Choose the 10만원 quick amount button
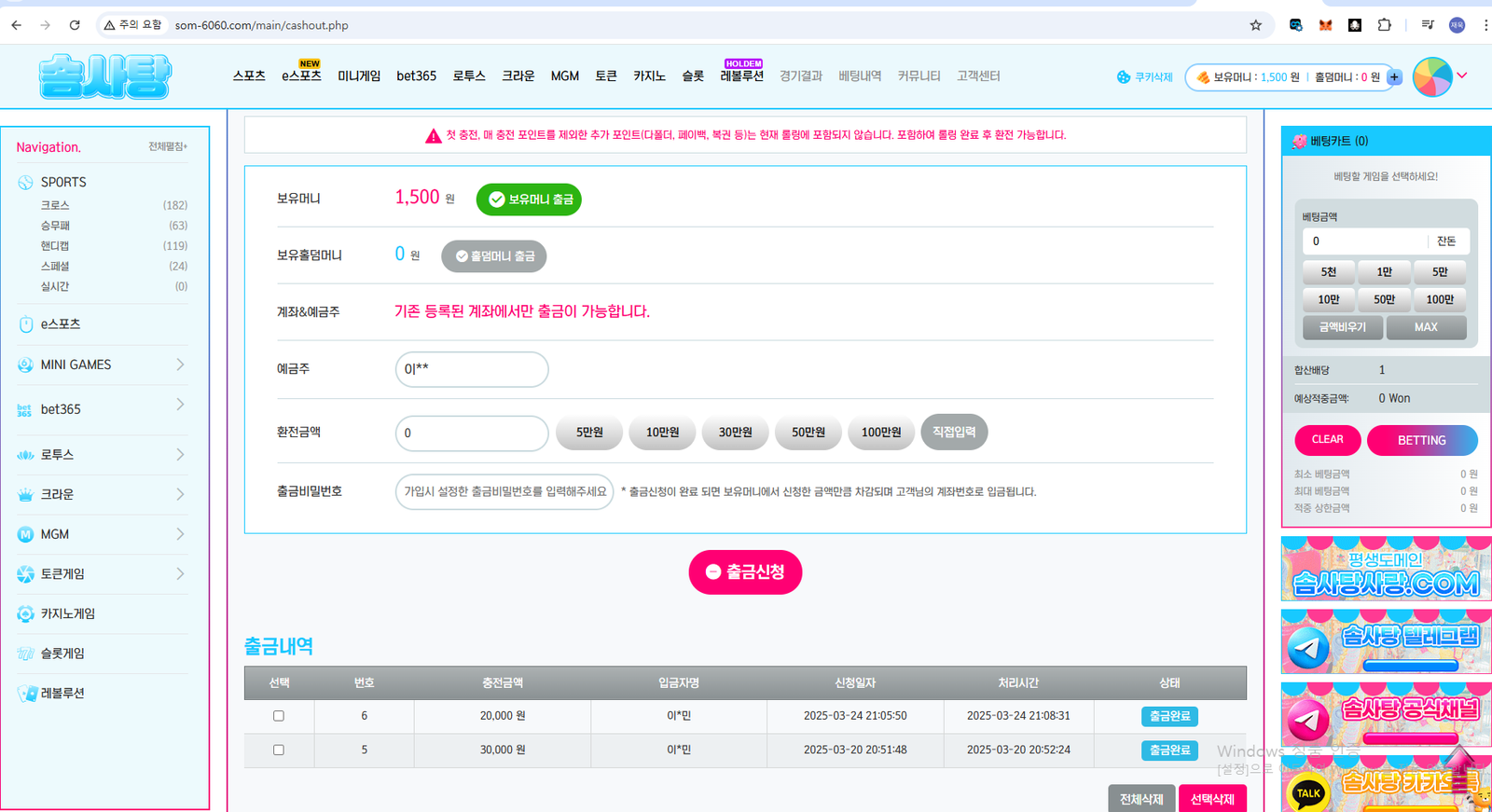The width and height of the screenshot is (1492, 812). coord(662,433)
